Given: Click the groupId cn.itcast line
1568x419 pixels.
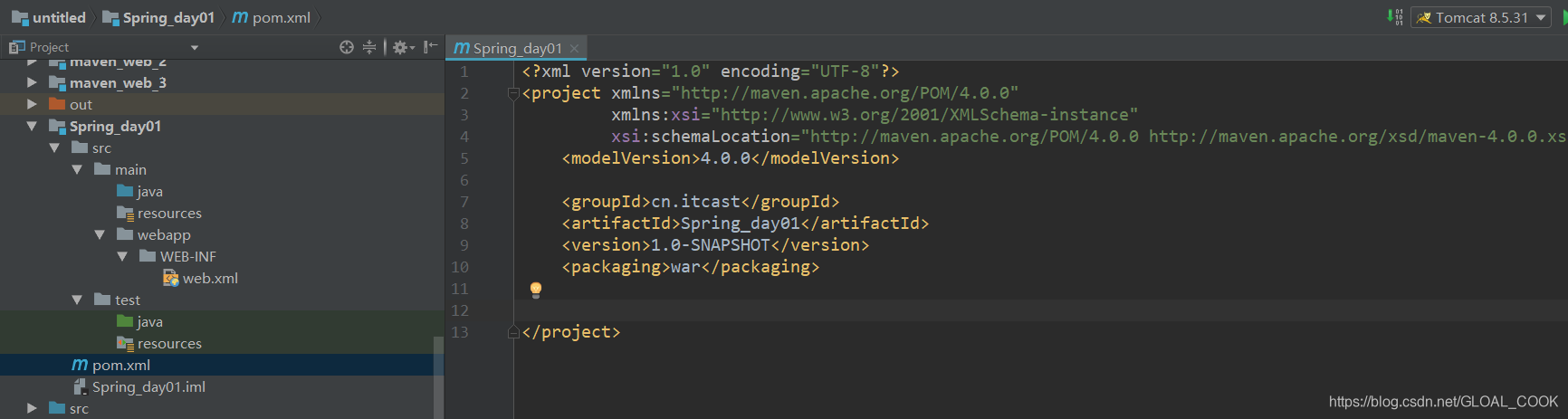Looking at the screenshot, I should click(x=701, y=202).
